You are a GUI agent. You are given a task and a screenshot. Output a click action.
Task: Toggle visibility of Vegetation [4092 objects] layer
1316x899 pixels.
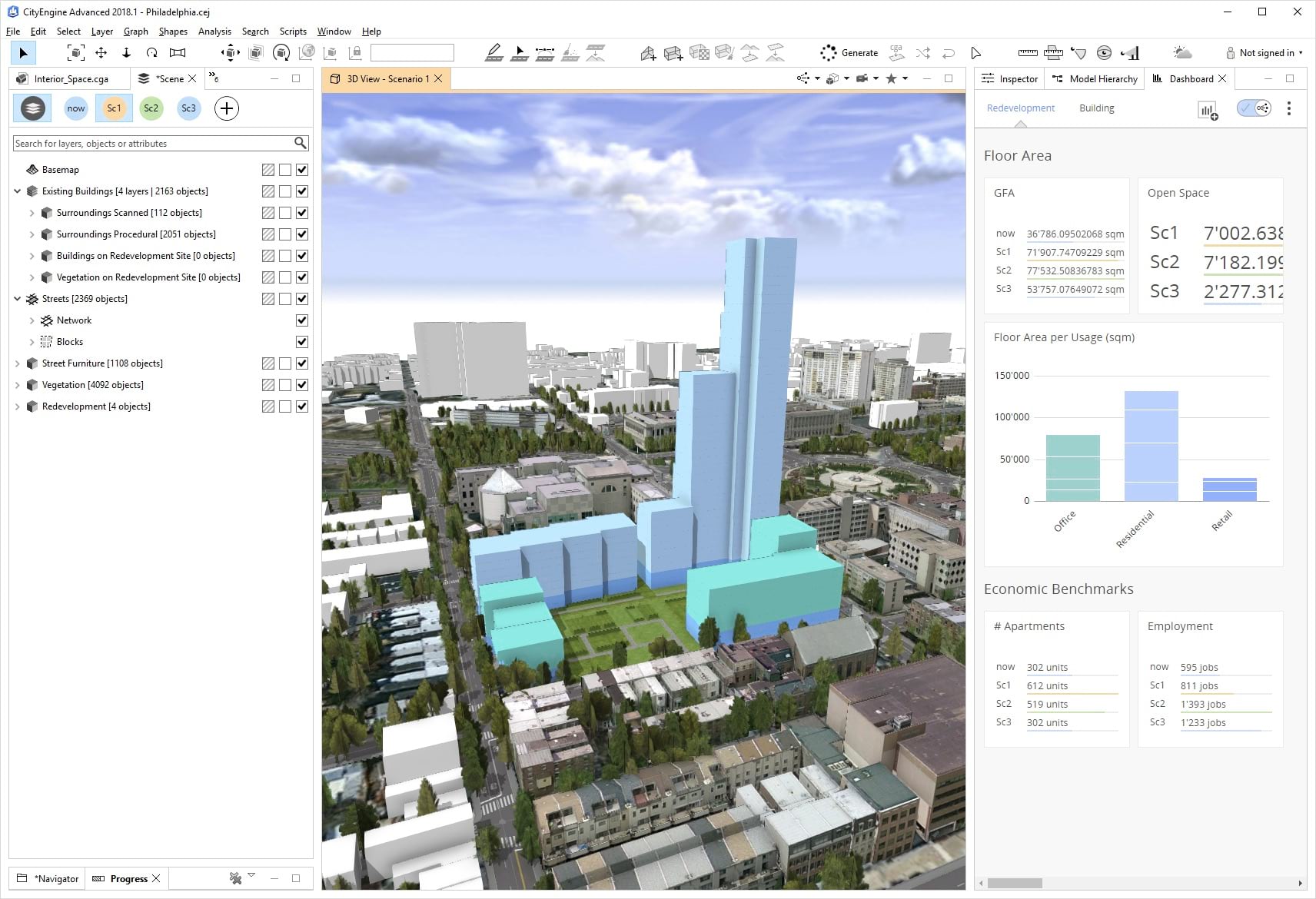[302, 385]
